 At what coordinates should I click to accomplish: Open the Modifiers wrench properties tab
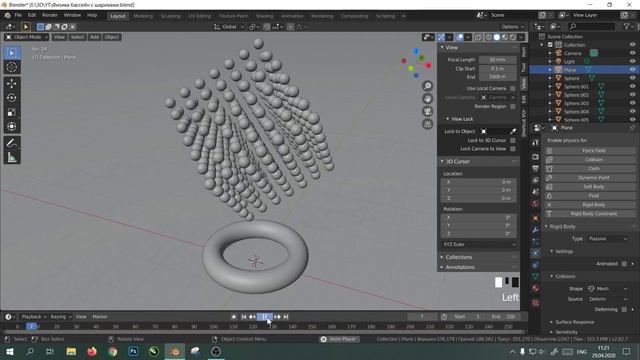pos(536,230)
